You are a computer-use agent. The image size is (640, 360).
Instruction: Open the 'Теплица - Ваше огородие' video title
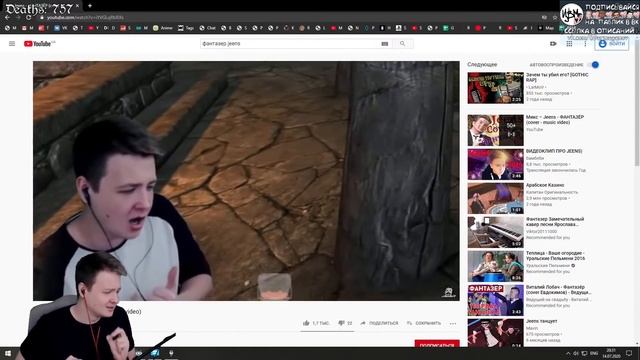tap(555, 256)
